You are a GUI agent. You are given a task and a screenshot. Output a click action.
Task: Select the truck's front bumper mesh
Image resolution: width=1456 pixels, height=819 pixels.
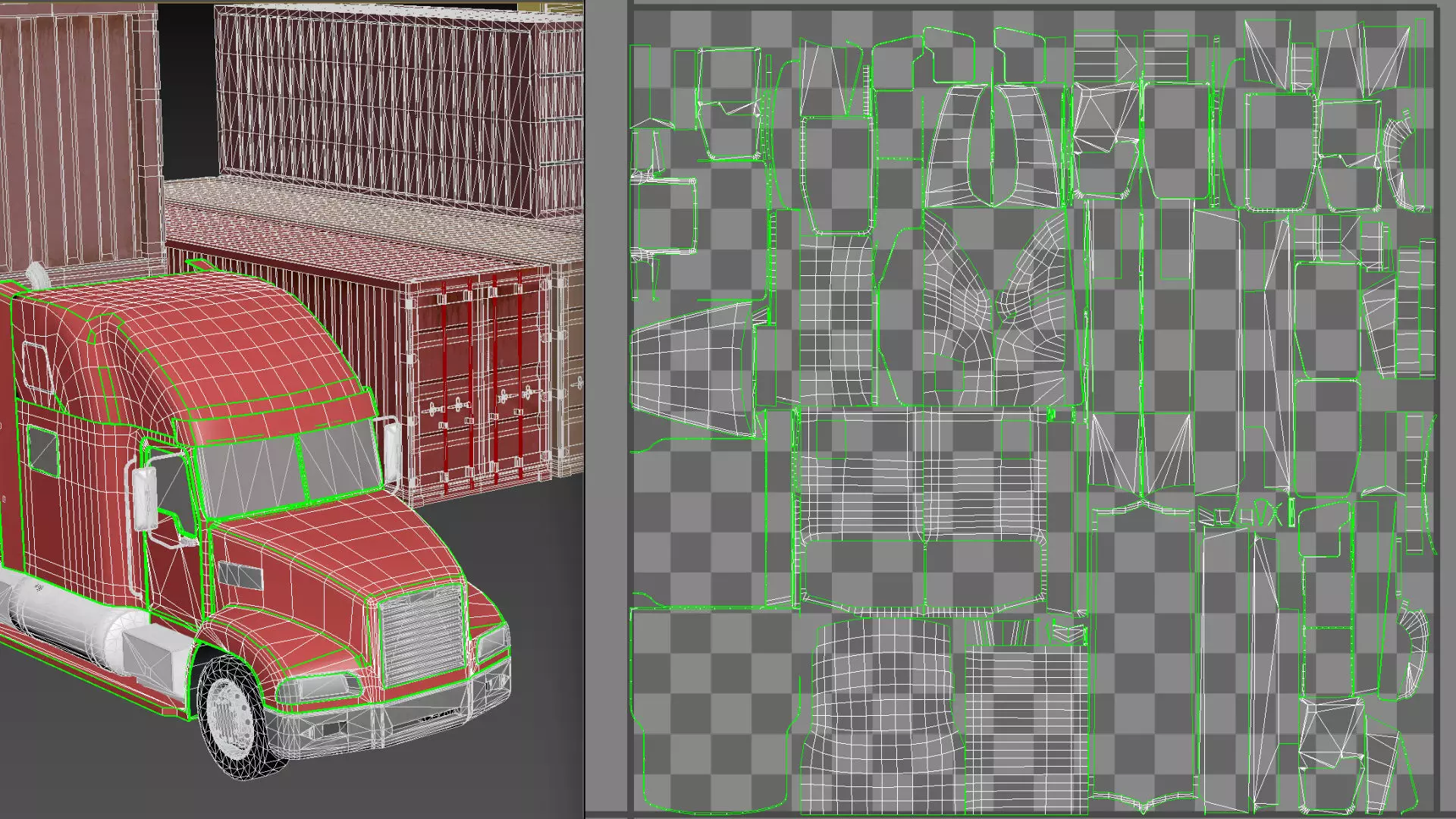pyautogui.click(x=387, y=709)
